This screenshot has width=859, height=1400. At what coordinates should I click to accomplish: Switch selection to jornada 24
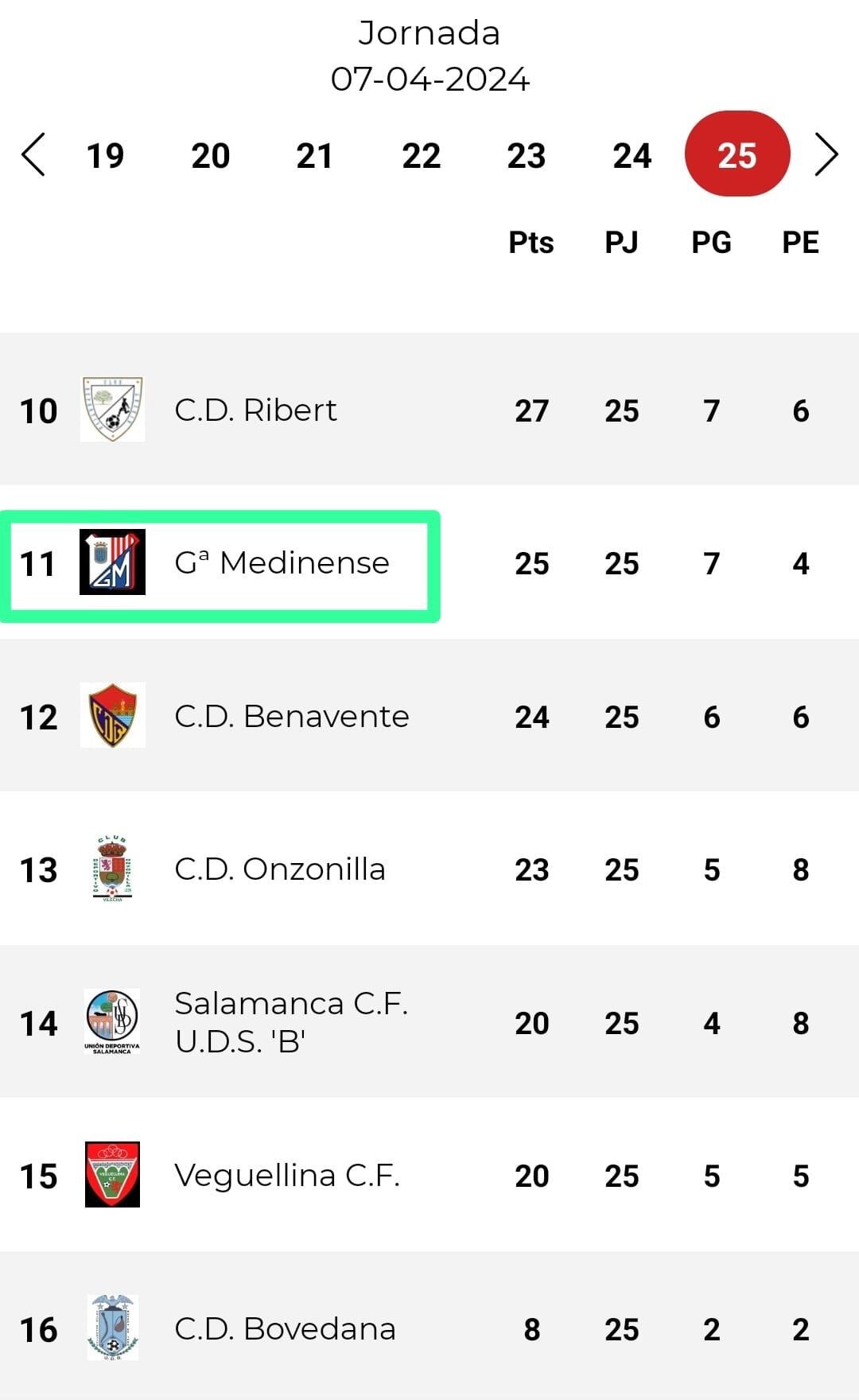632,155
